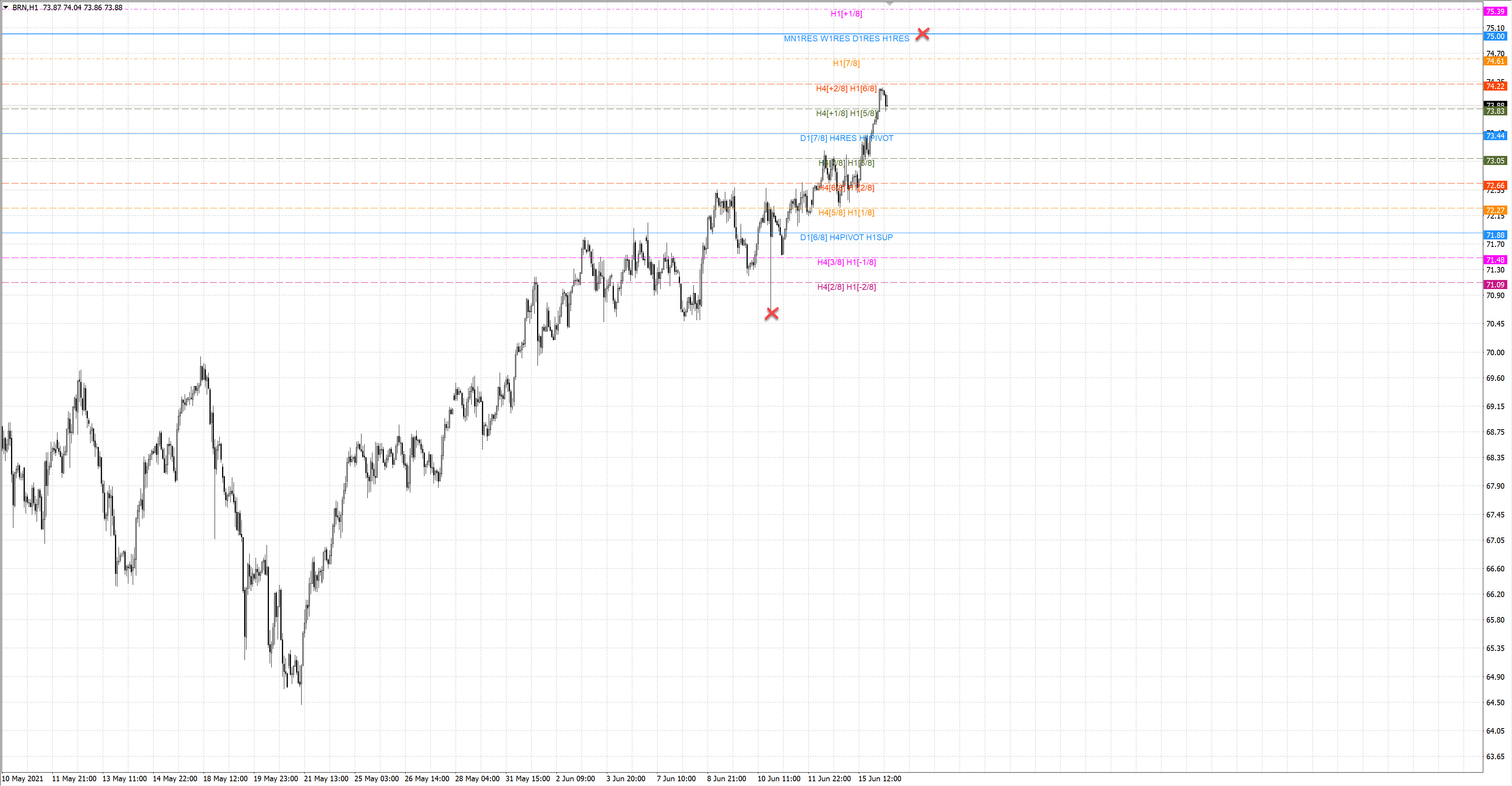This screenshot has height=786, width=1512.
Task: Click the 15 Jun 12:00 time label
Action: tap(879, 779)
